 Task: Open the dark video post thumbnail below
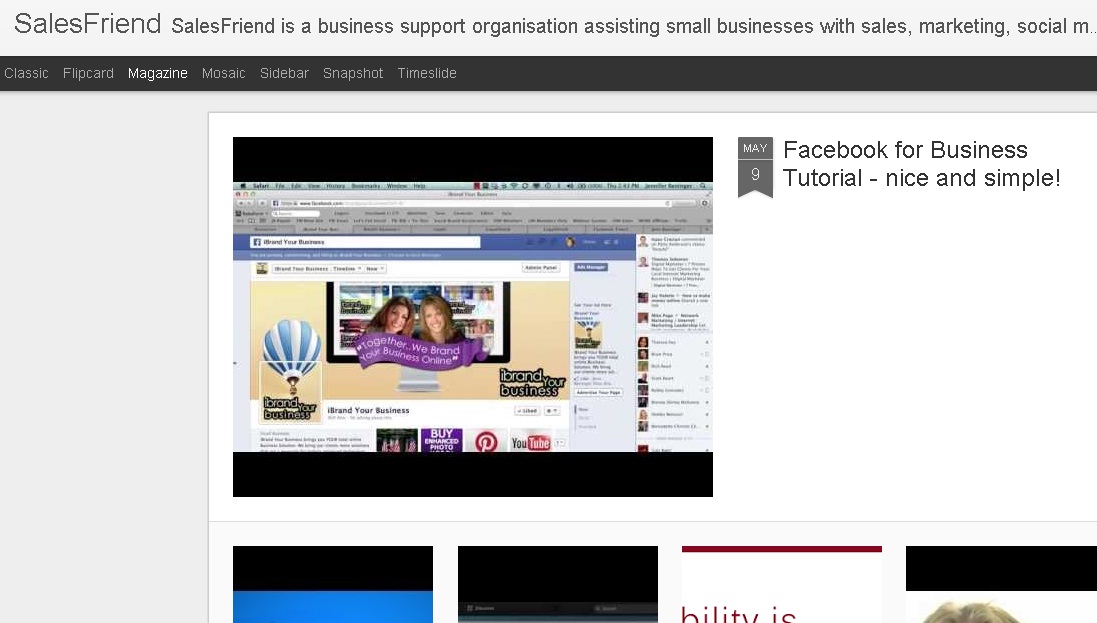(x=558, y=584)
